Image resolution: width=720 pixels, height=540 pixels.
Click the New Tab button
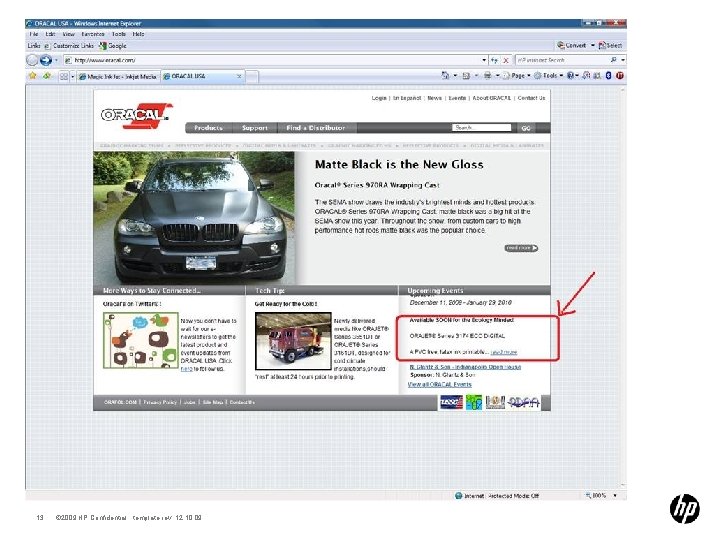[252, 76]
